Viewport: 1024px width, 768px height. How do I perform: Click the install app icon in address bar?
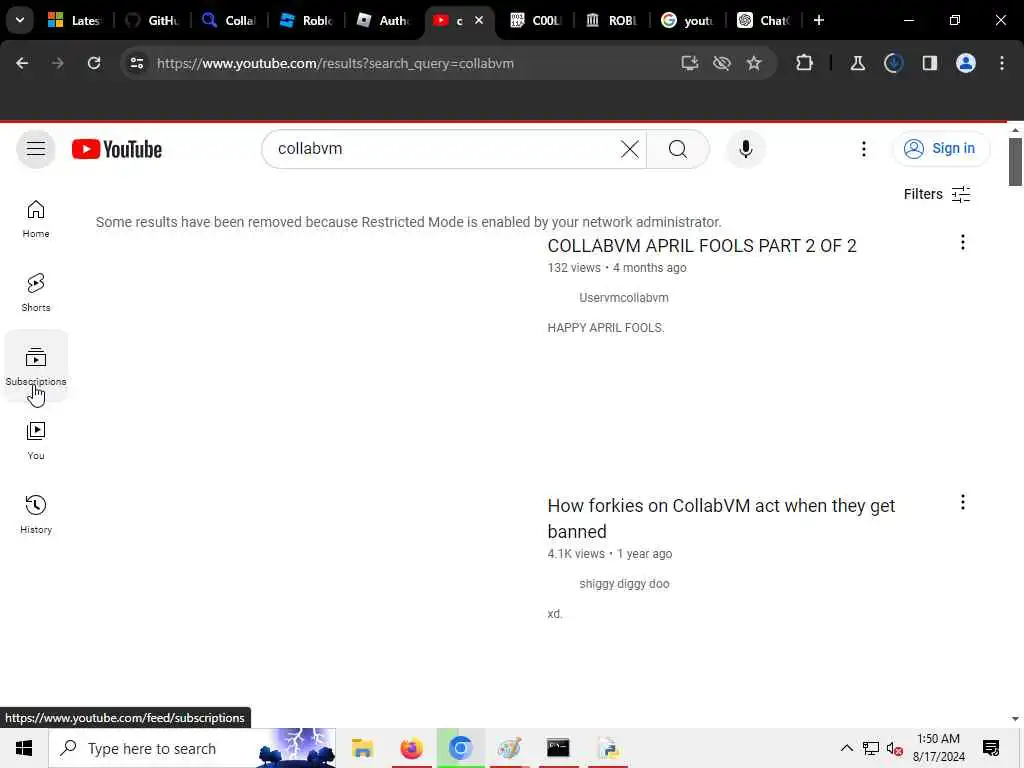[x=690, y=63]
